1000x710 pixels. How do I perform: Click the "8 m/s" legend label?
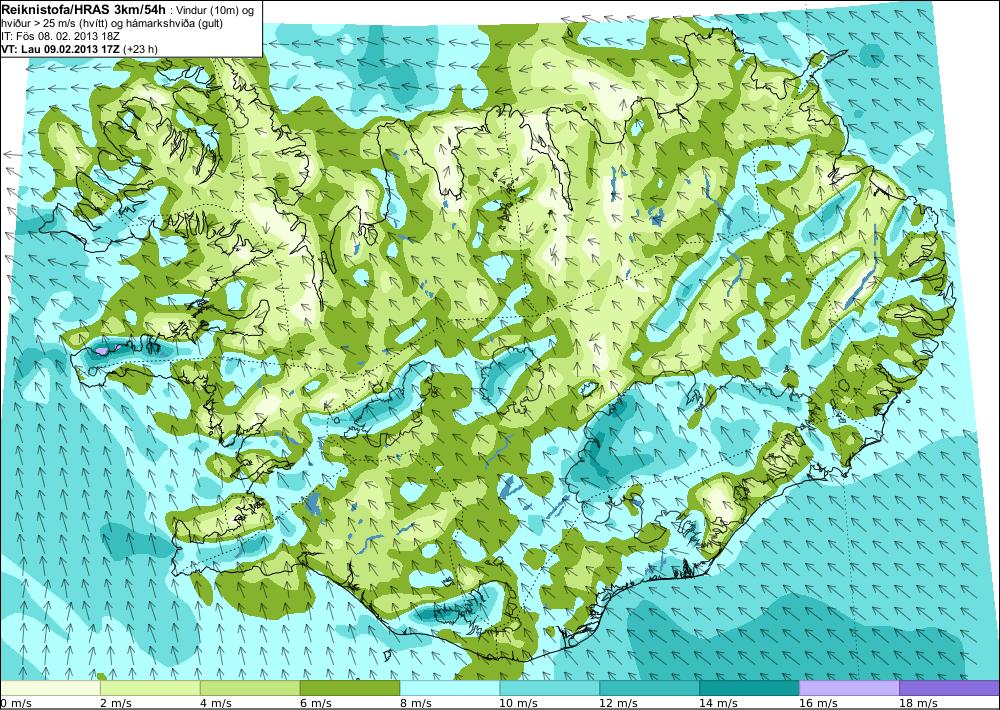416,703
